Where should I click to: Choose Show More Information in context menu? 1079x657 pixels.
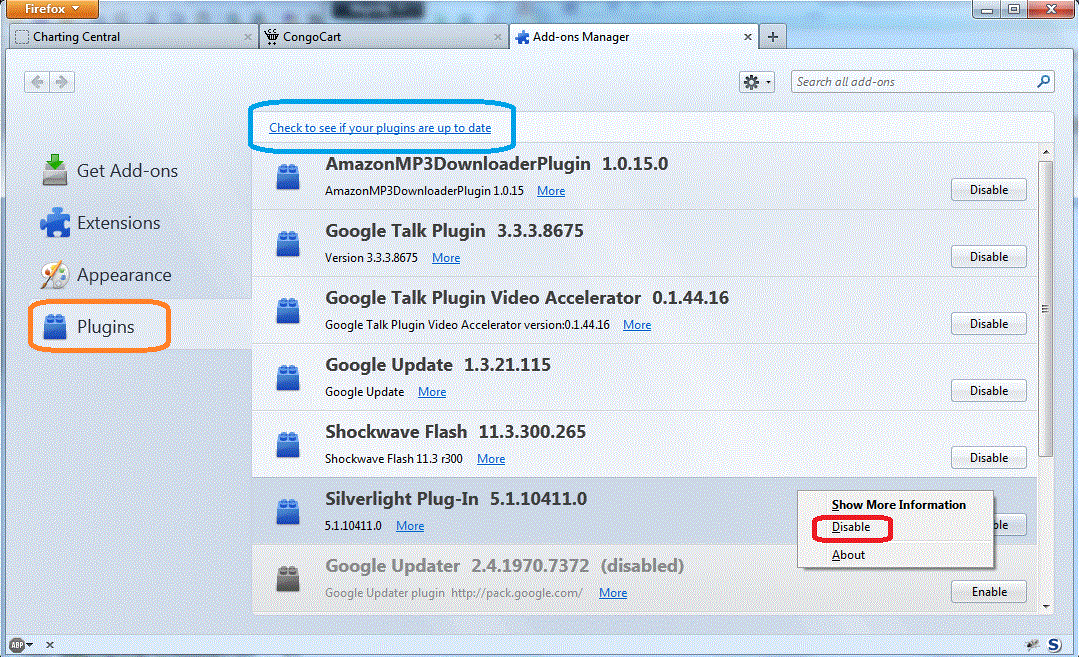898,505
